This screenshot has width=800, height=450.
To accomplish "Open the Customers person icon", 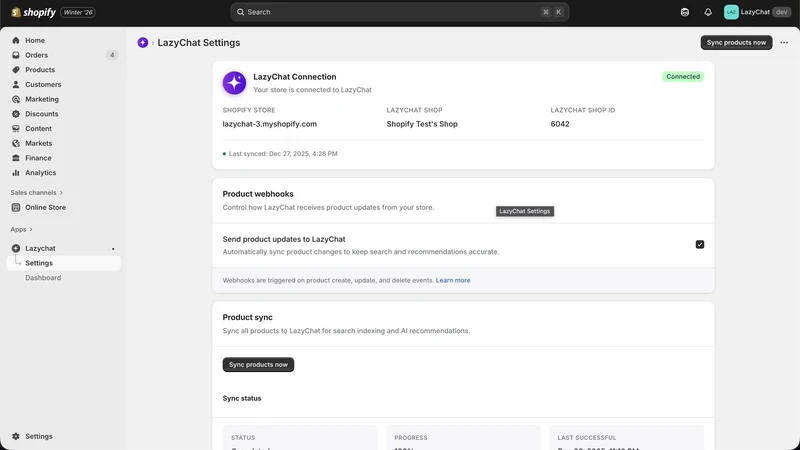I will 16,85.
